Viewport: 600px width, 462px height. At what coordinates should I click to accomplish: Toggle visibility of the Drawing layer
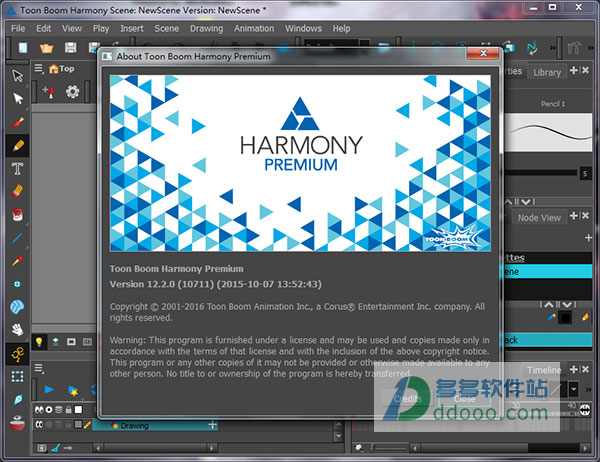39,424
